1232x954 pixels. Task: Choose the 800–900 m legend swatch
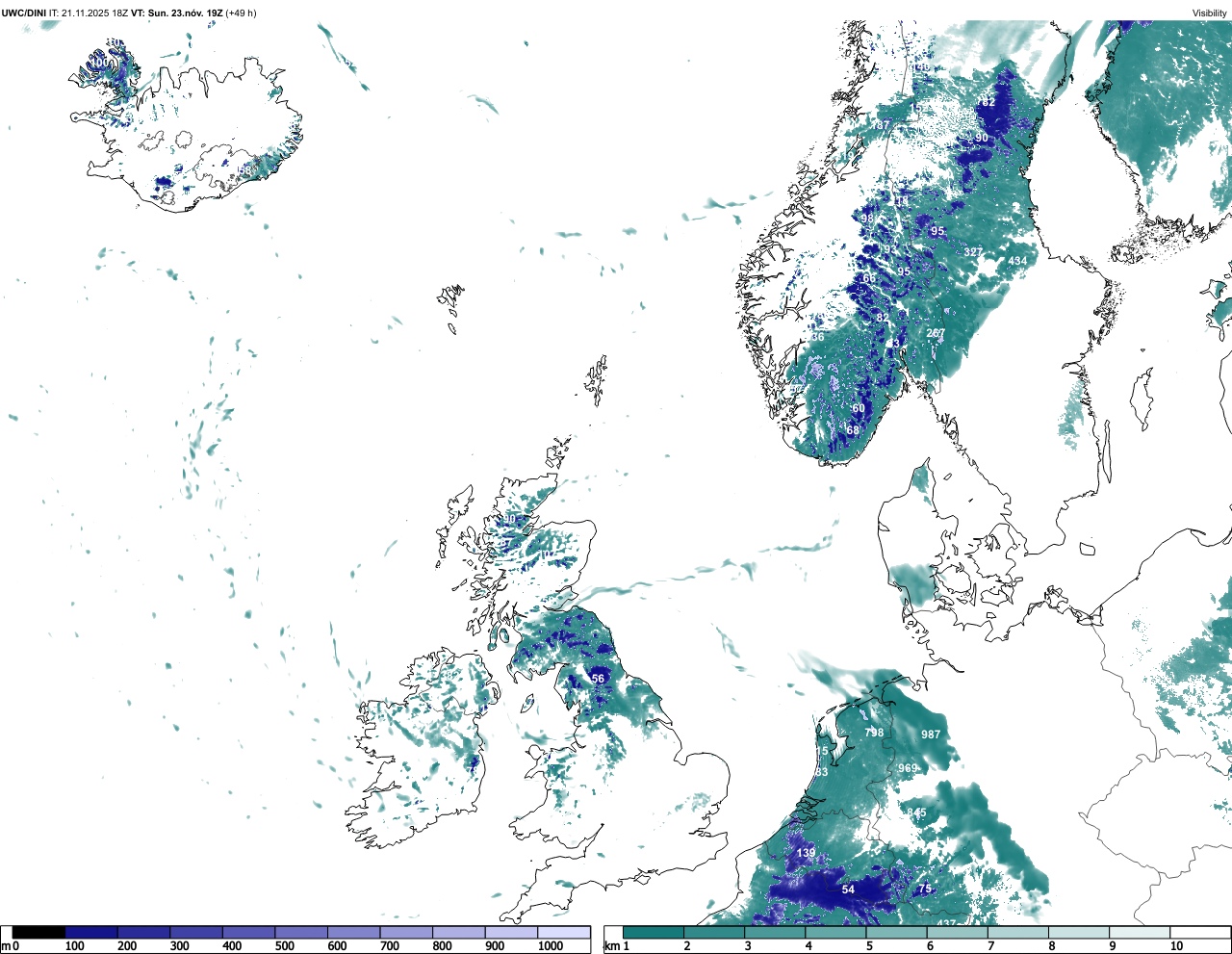tap(459, 932)
